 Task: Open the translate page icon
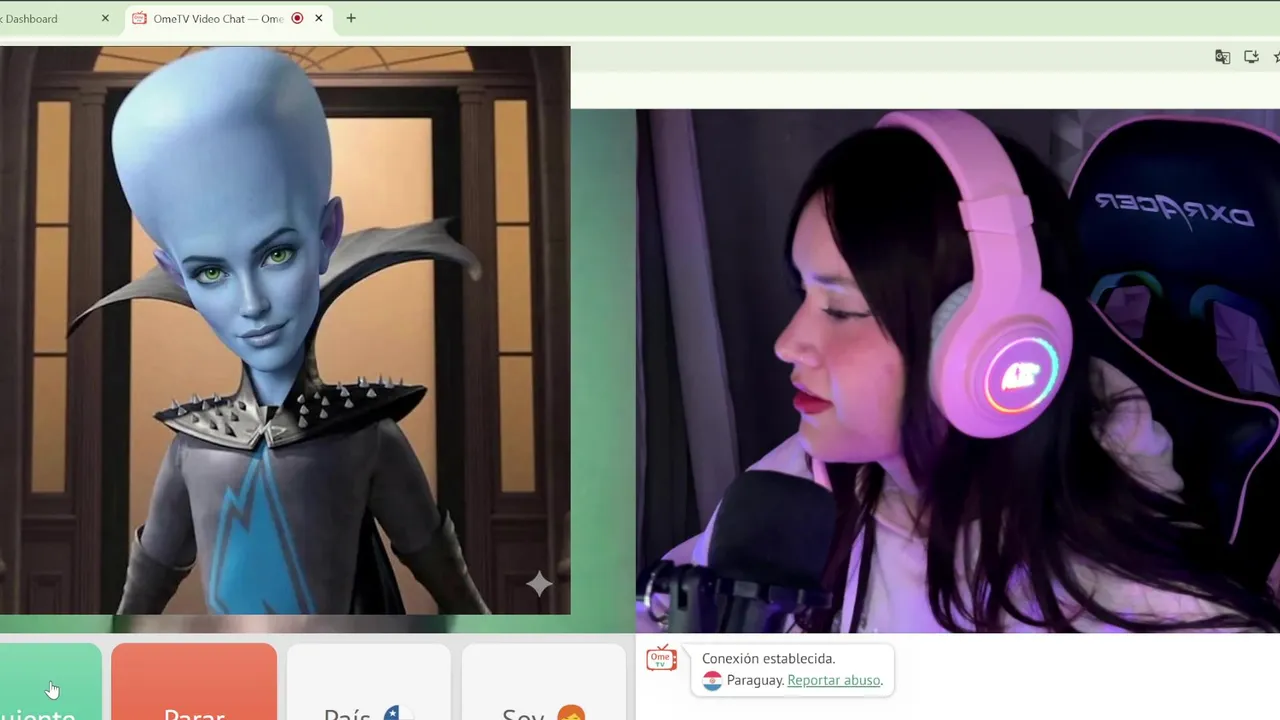[1222, 57]
